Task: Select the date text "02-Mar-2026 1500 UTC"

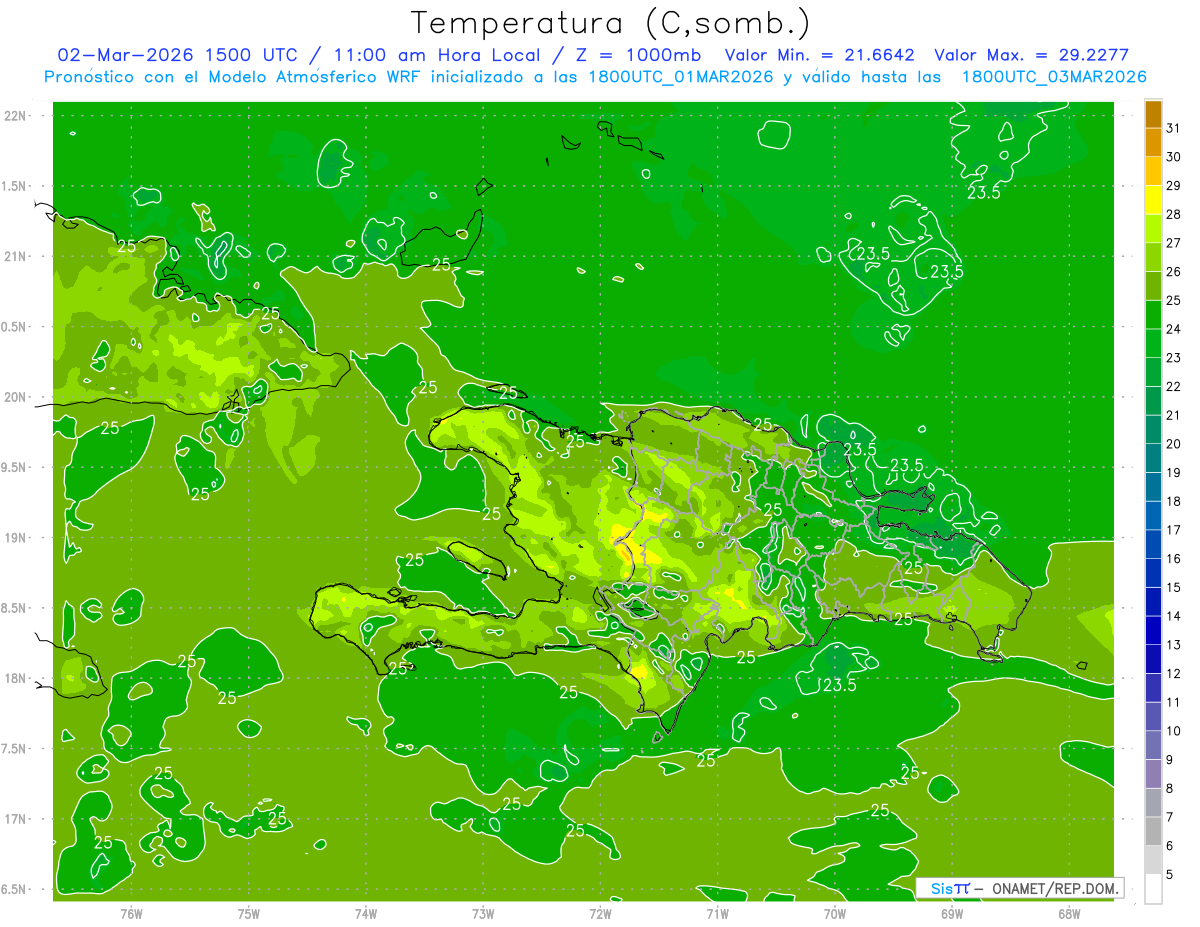Action: pyautogui.click(x=180, y=55)
